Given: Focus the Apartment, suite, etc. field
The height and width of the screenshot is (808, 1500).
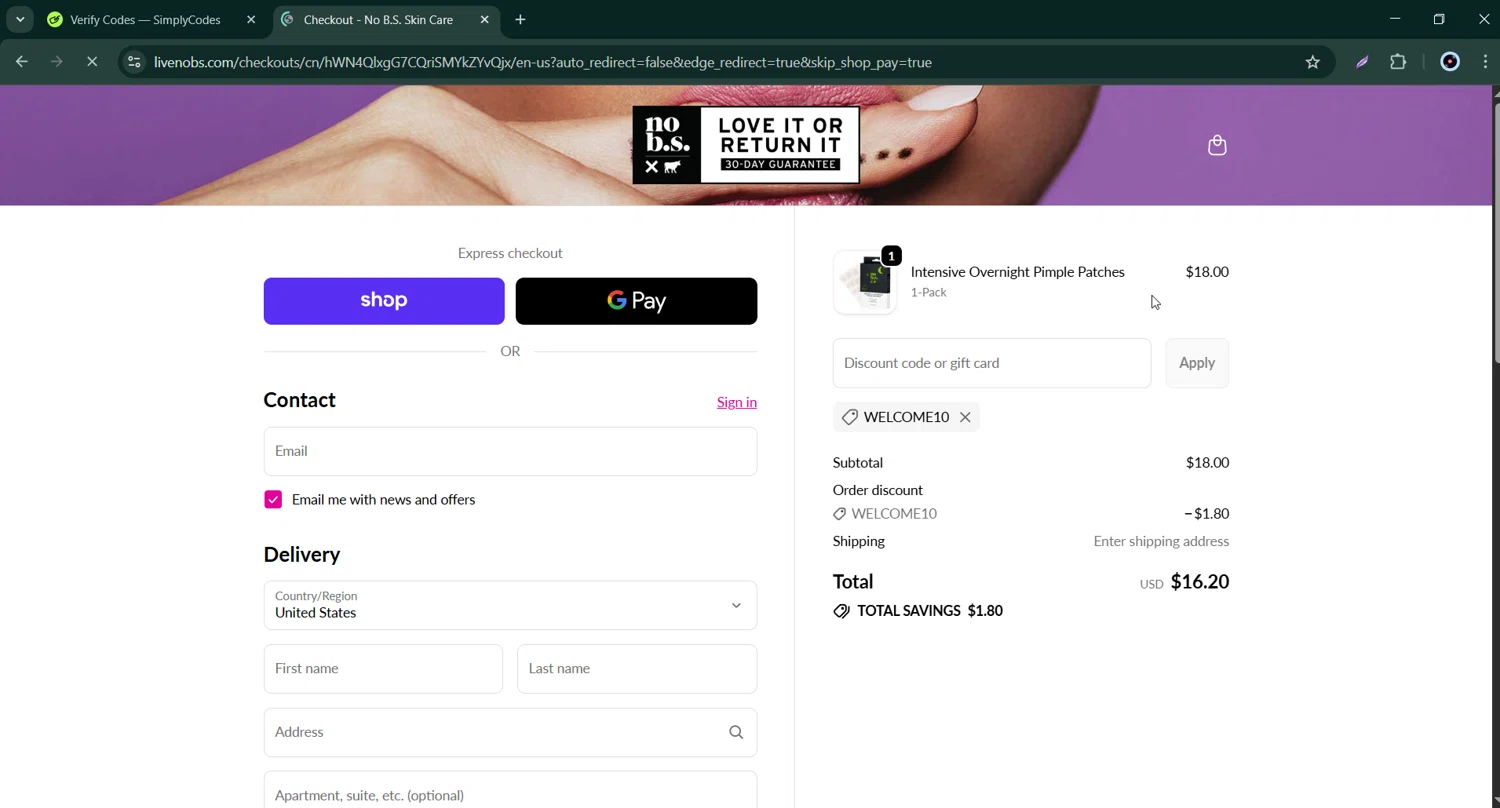Looking at the screenshot, I should click(x=510, y=790).
